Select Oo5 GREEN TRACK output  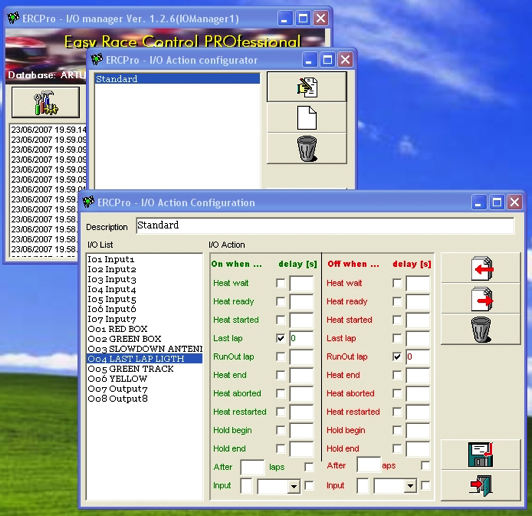click(x=144, y=368)
